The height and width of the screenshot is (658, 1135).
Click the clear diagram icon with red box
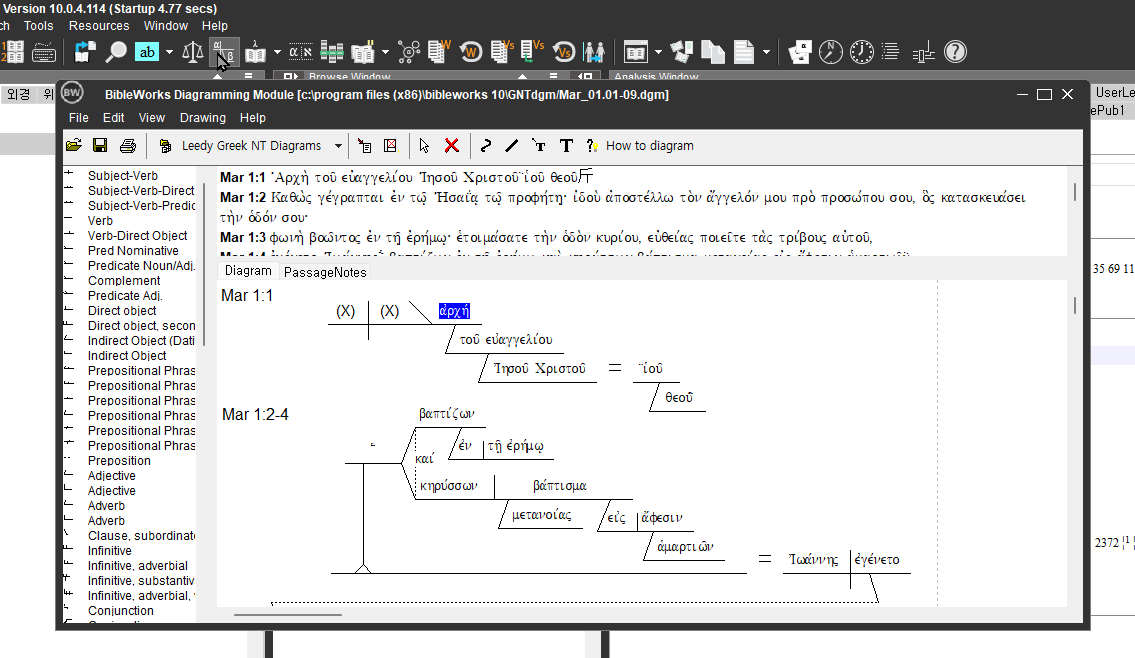click(390, 145)
